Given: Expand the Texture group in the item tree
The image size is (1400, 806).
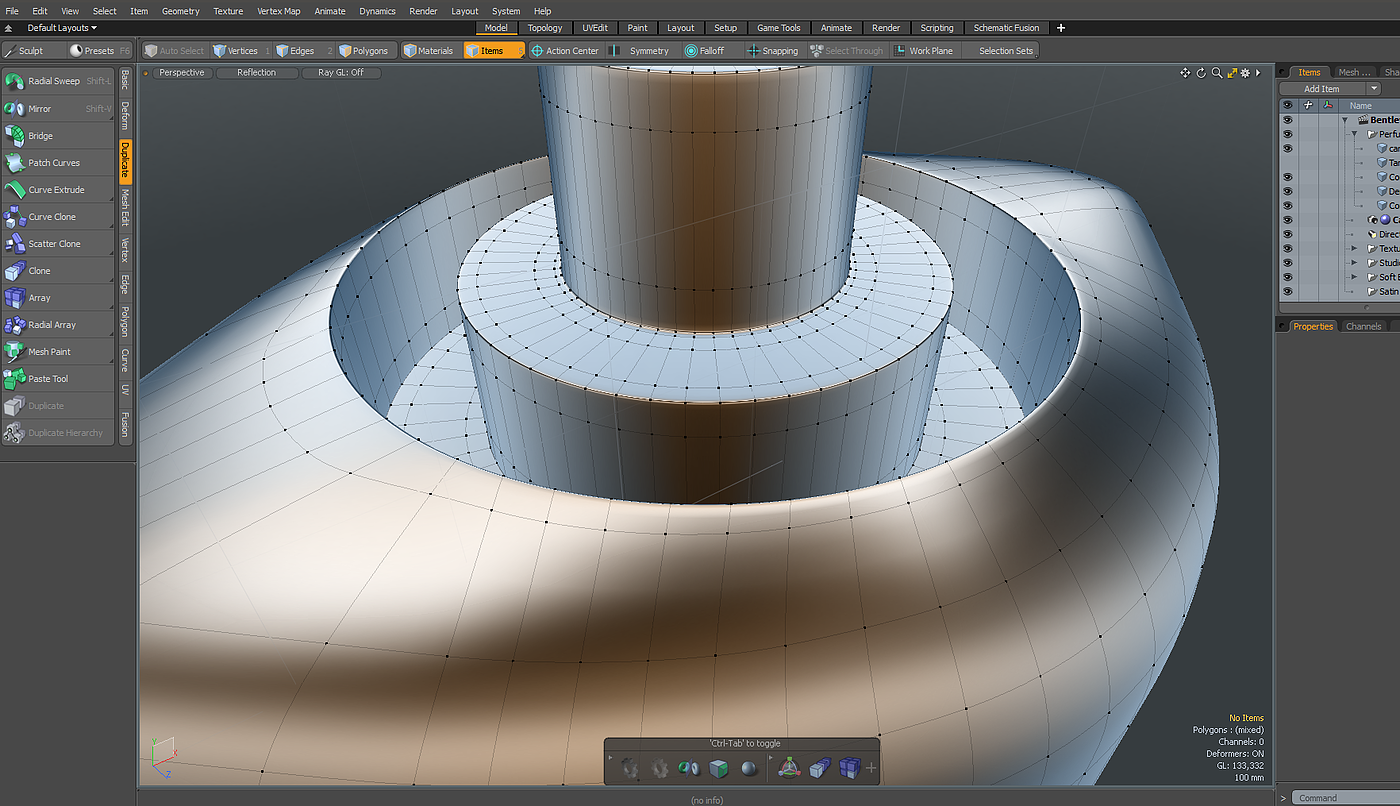Looking at the screenshot, I should click(x=1355, y=248).
